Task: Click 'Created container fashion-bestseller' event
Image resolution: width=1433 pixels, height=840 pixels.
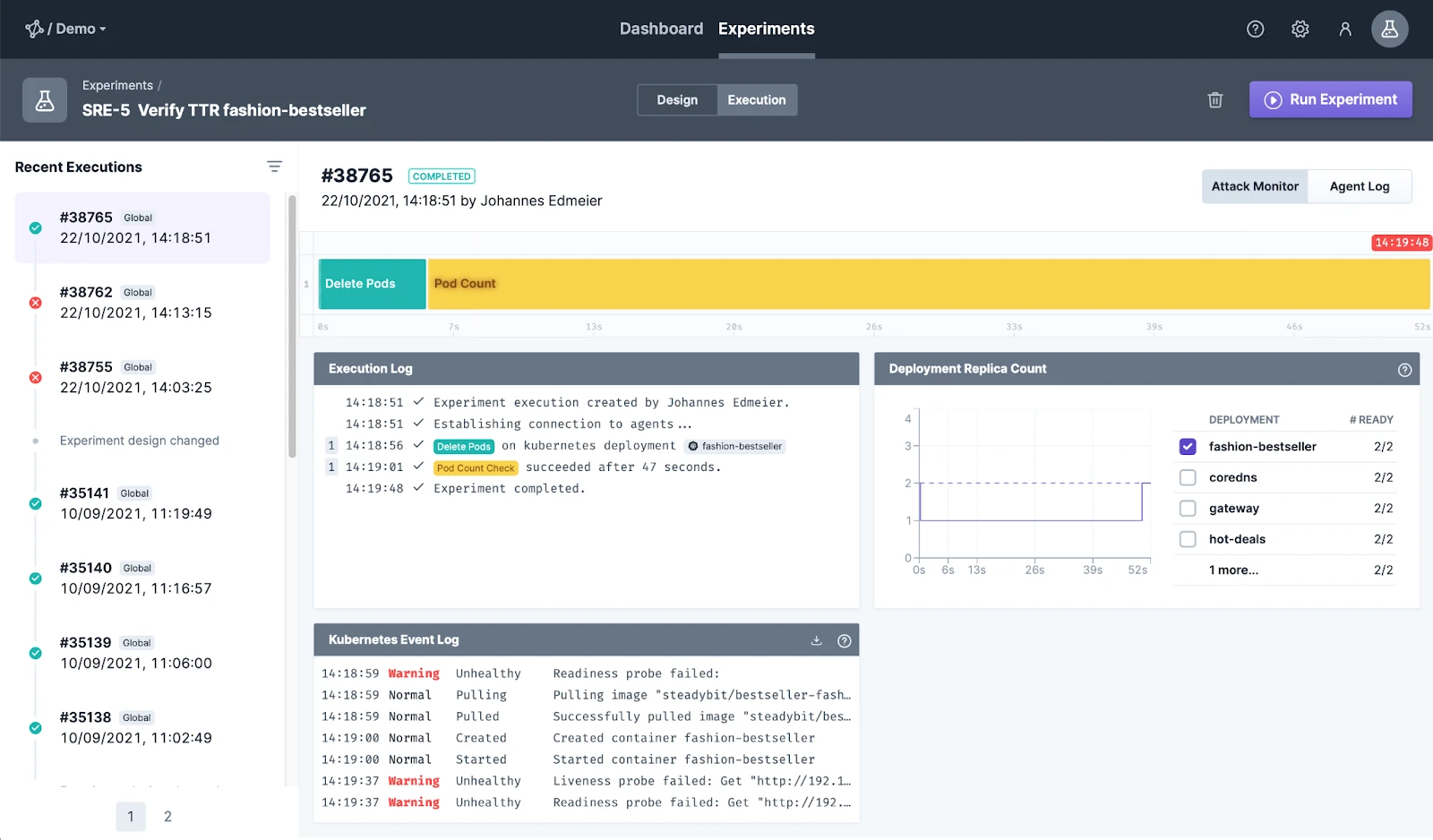Action: (587, 738)
